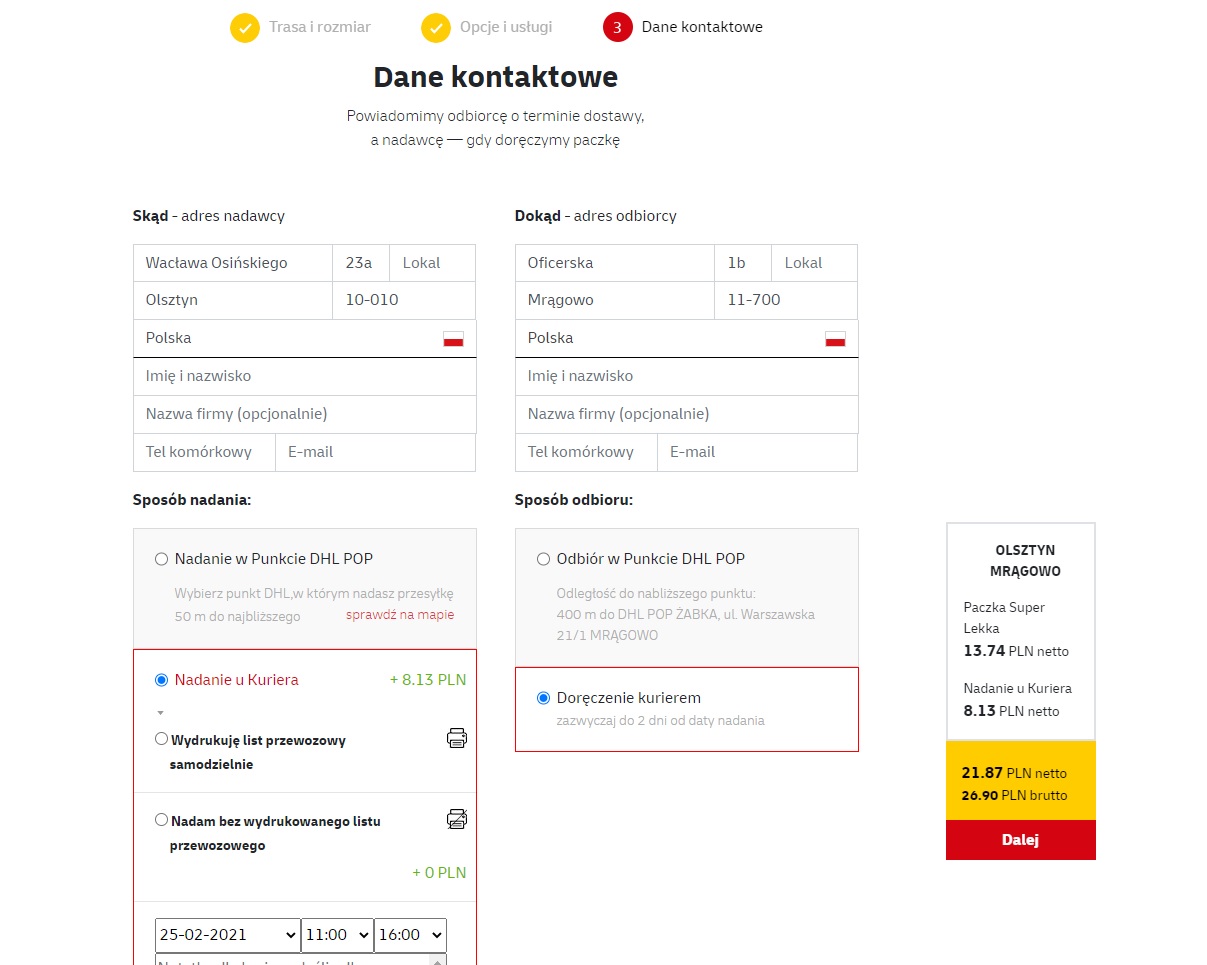Click recipient street field Oficerska
1207x965 pixels.
coord(615,263)
